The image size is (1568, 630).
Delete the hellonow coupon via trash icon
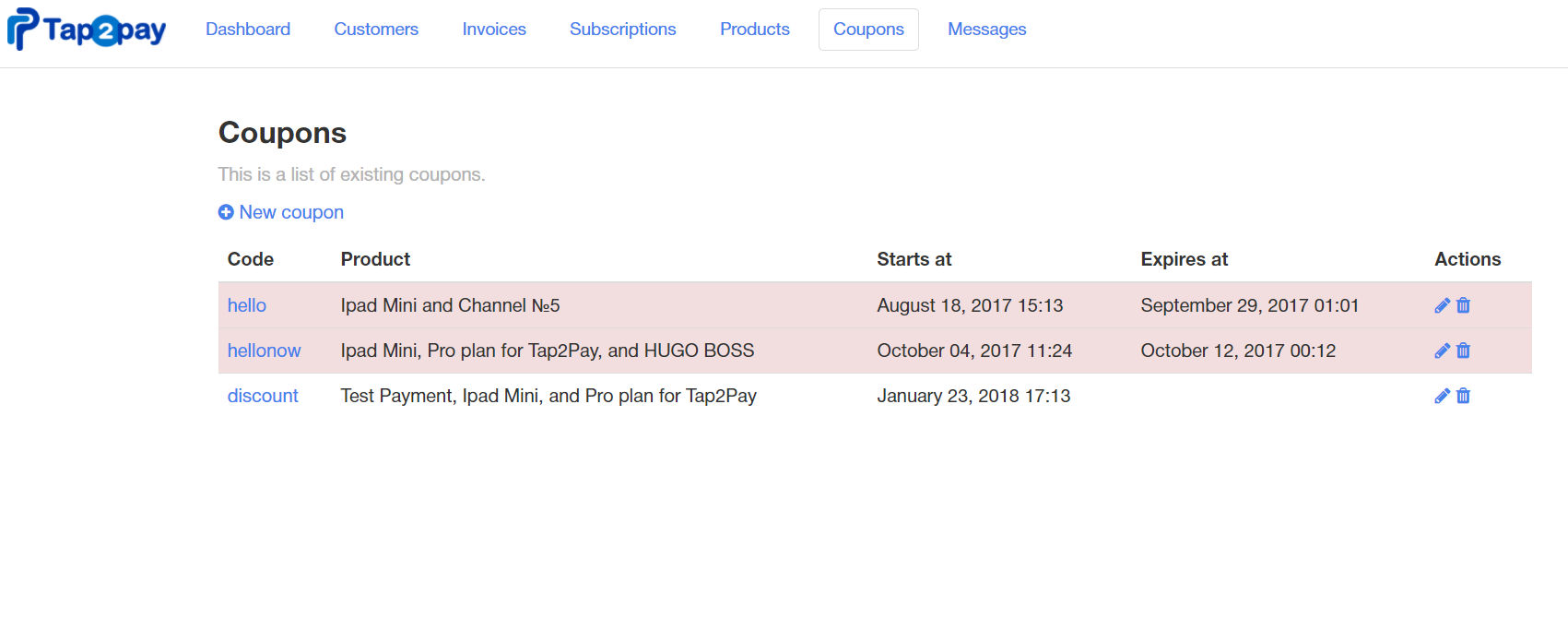point(1463,351)
